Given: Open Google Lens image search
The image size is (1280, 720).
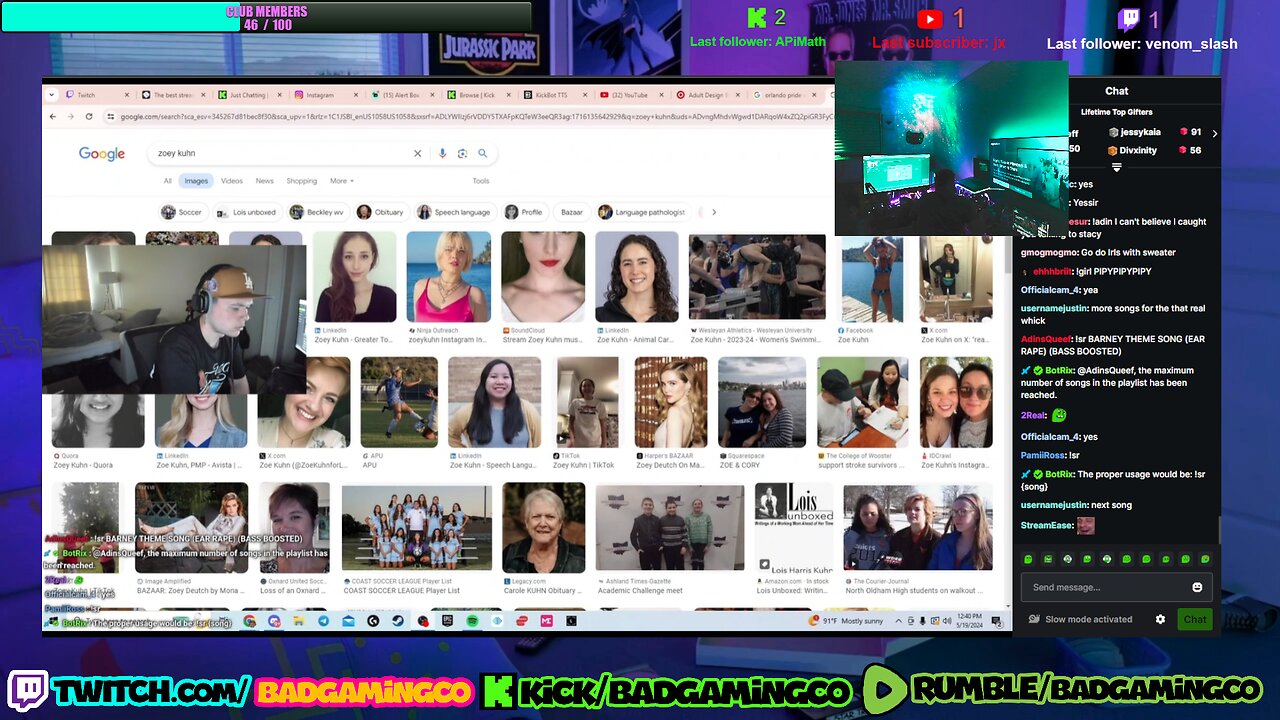Looking at the screenshot, I should coord(462,153).
